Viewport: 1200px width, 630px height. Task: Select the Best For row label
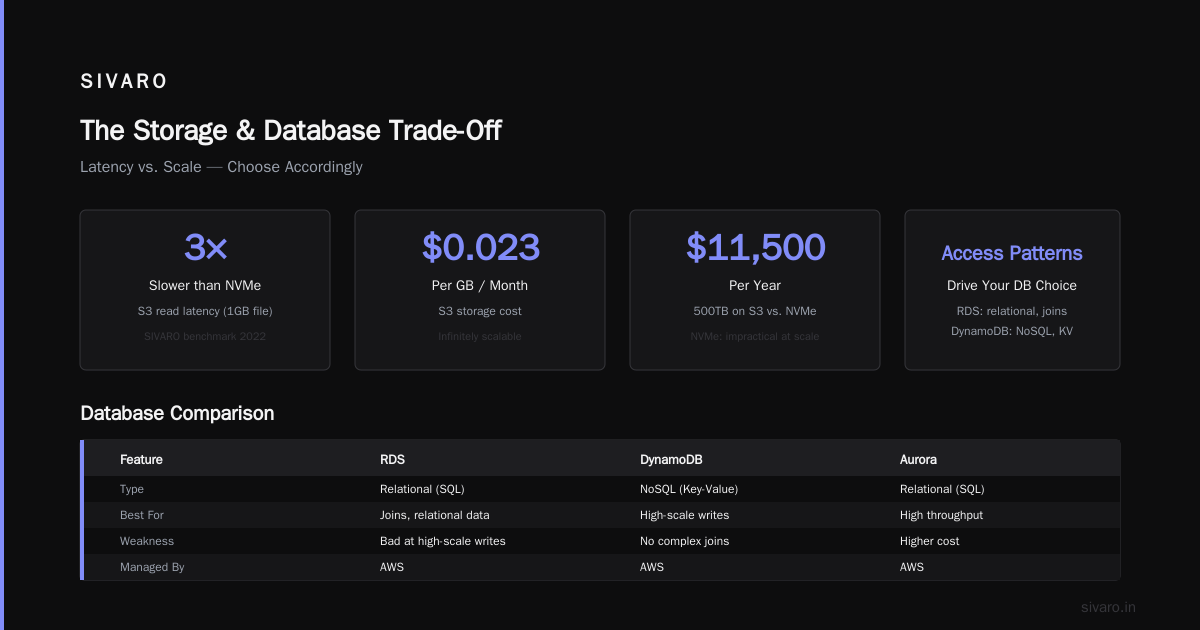pos(142,515)
